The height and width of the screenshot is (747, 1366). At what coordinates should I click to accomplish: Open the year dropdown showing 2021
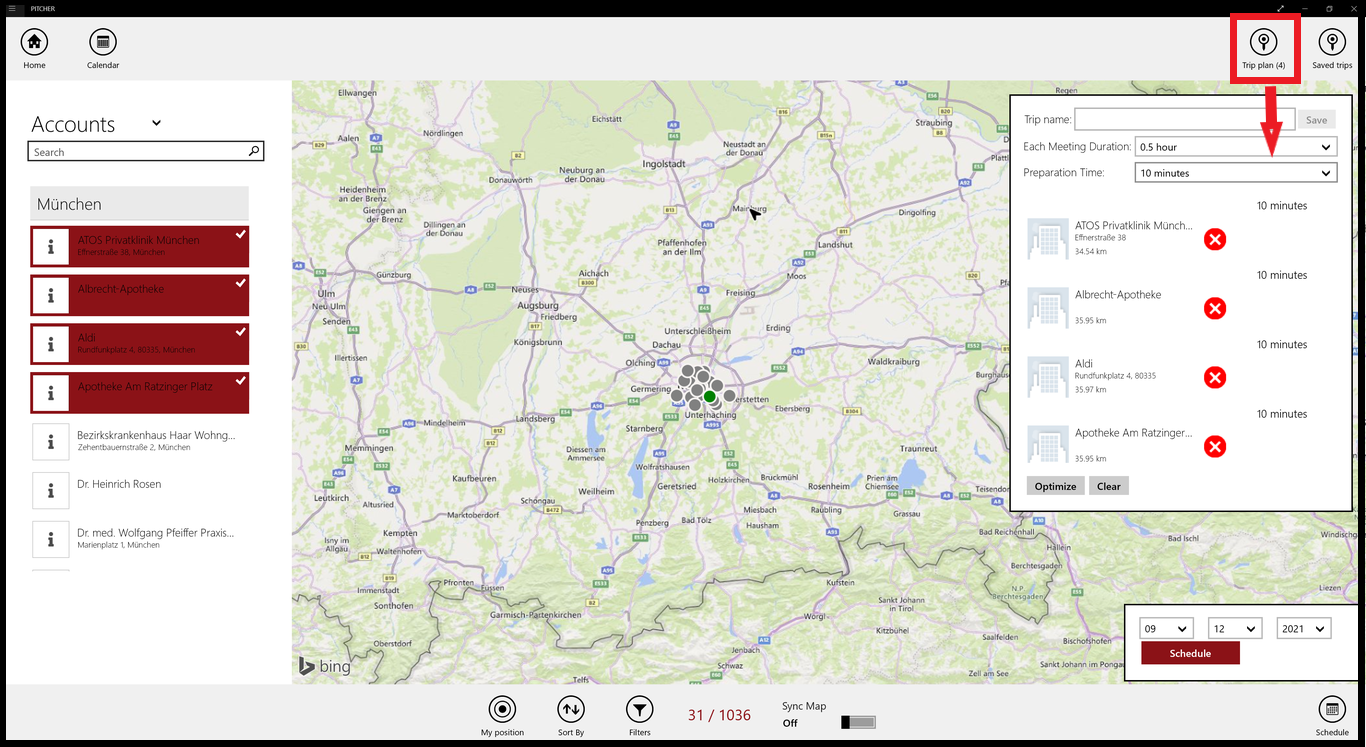click(1303, 627)
